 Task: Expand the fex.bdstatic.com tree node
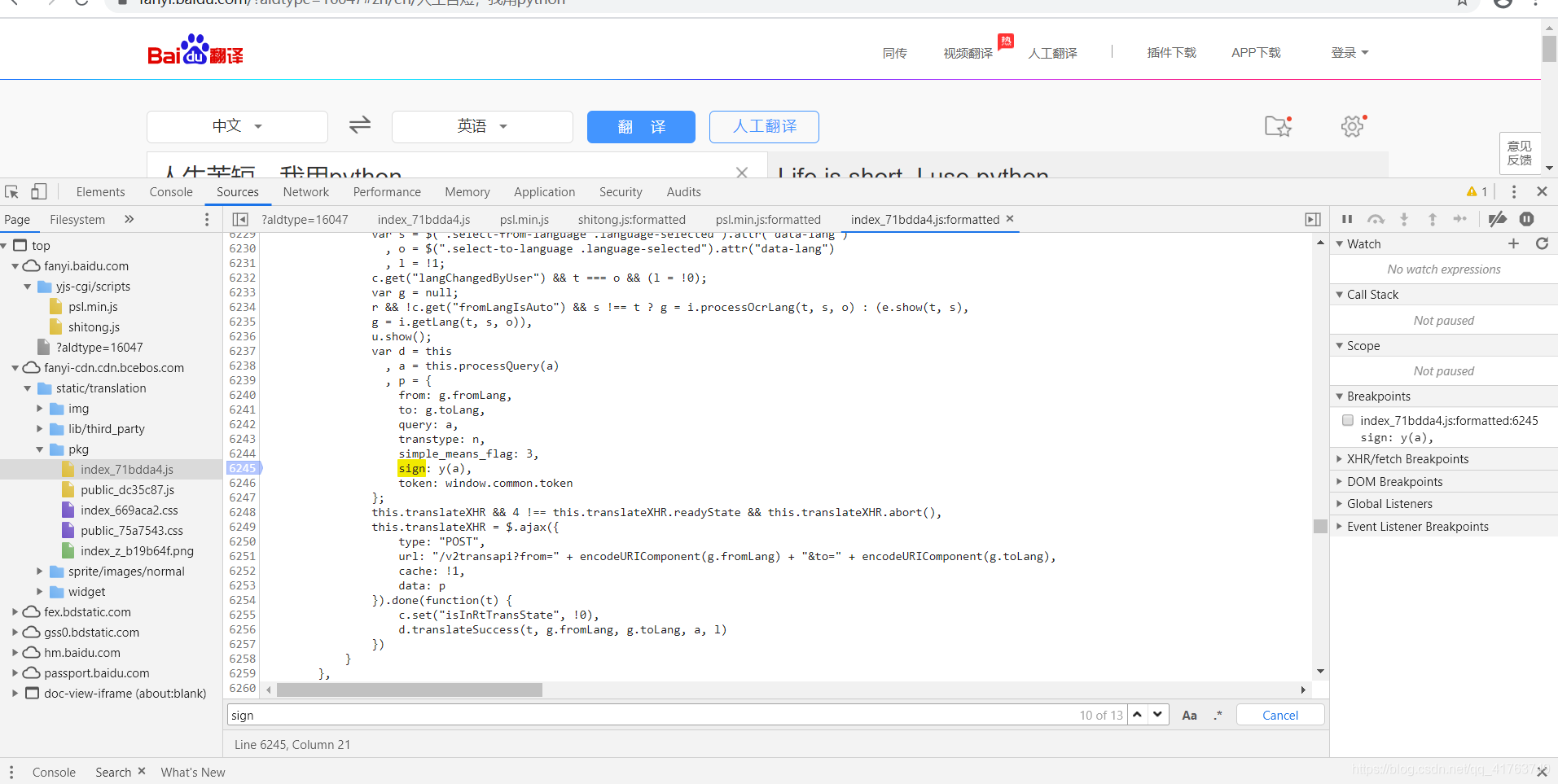click(15, 612)
